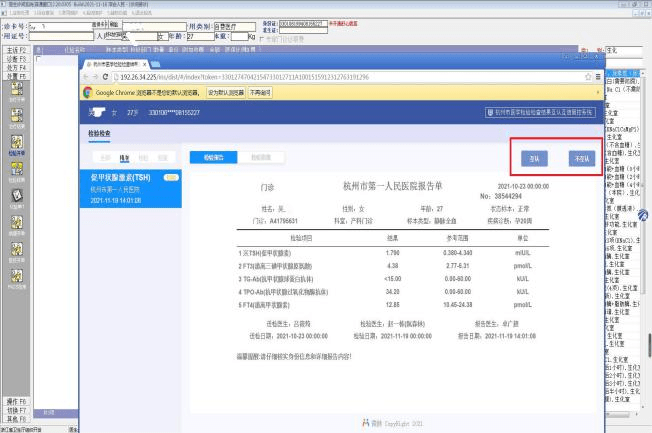The image size is (652, 433).
Task: Select the 检验检查 page tab
Action: pos(99,134)
